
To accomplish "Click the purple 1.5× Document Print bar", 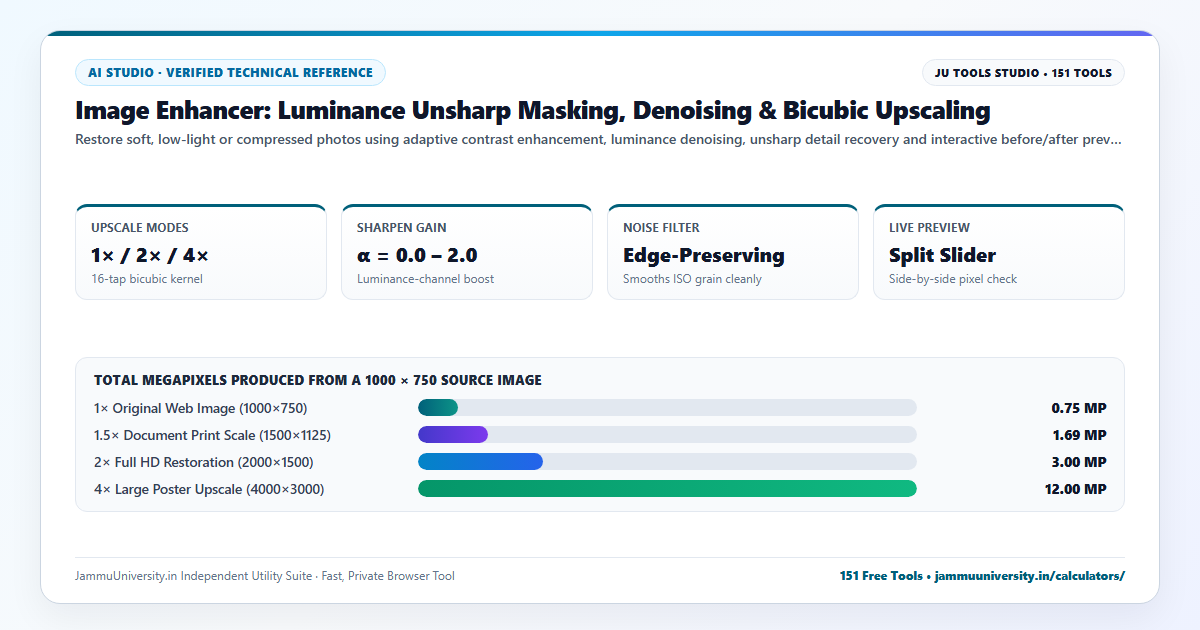I will click(453, 435).
